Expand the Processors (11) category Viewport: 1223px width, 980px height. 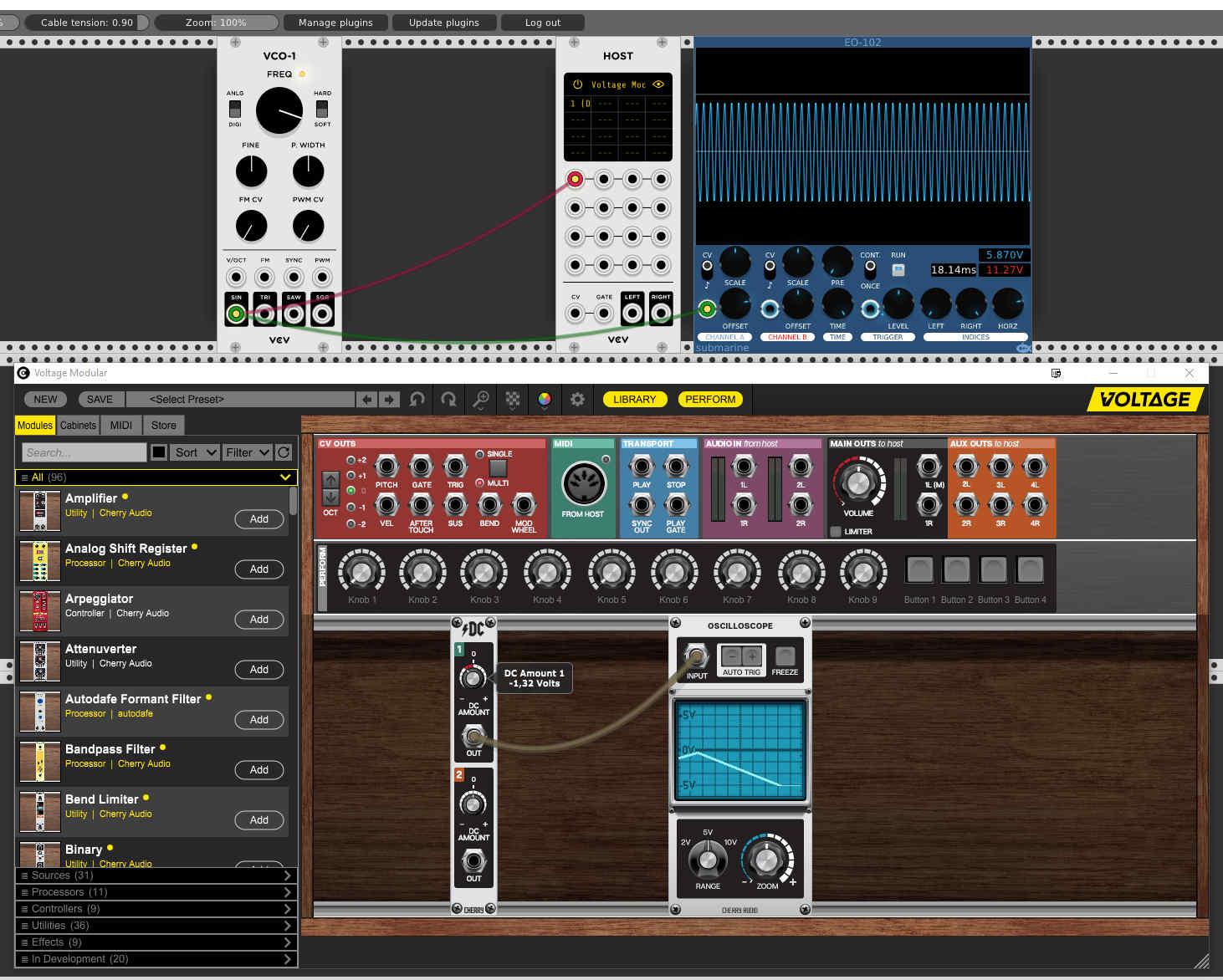point(156,892)
